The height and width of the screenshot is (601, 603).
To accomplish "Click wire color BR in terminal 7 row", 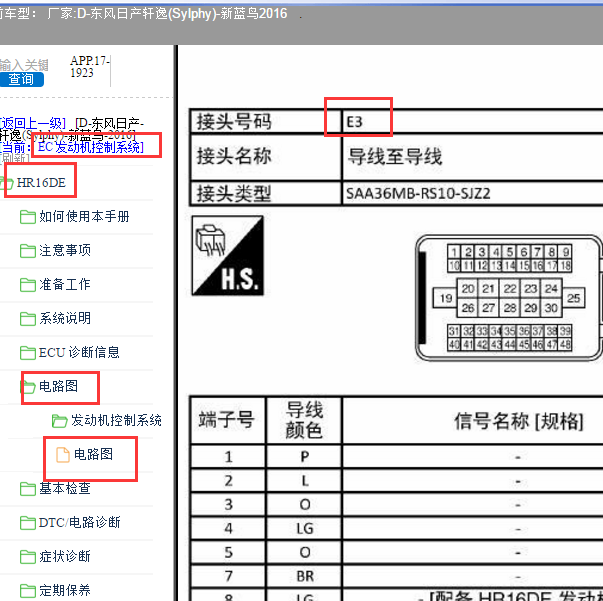I will point(304,576).
